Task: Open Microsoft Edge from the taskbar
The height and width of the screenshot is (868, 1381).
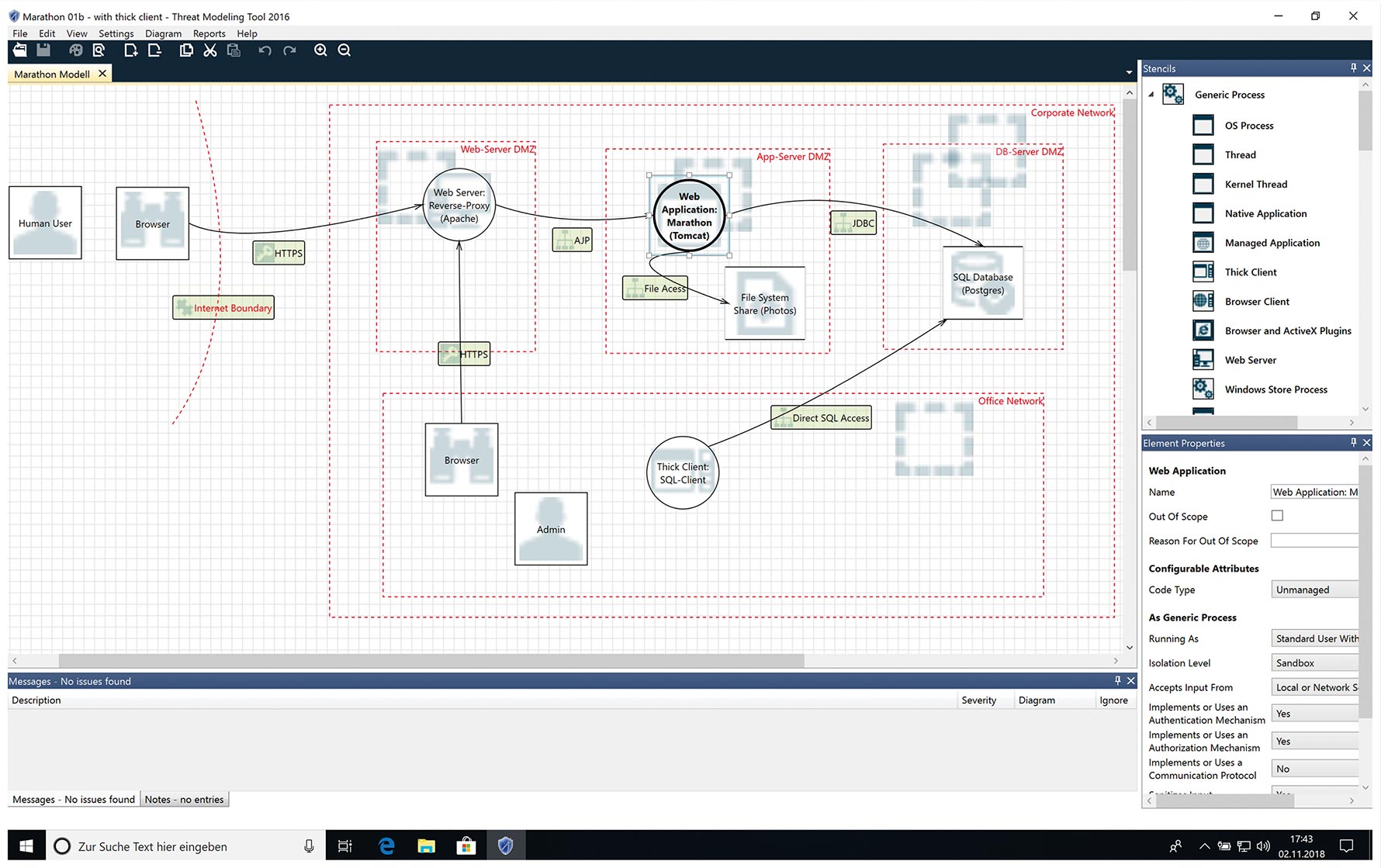Action: point(386,846)
